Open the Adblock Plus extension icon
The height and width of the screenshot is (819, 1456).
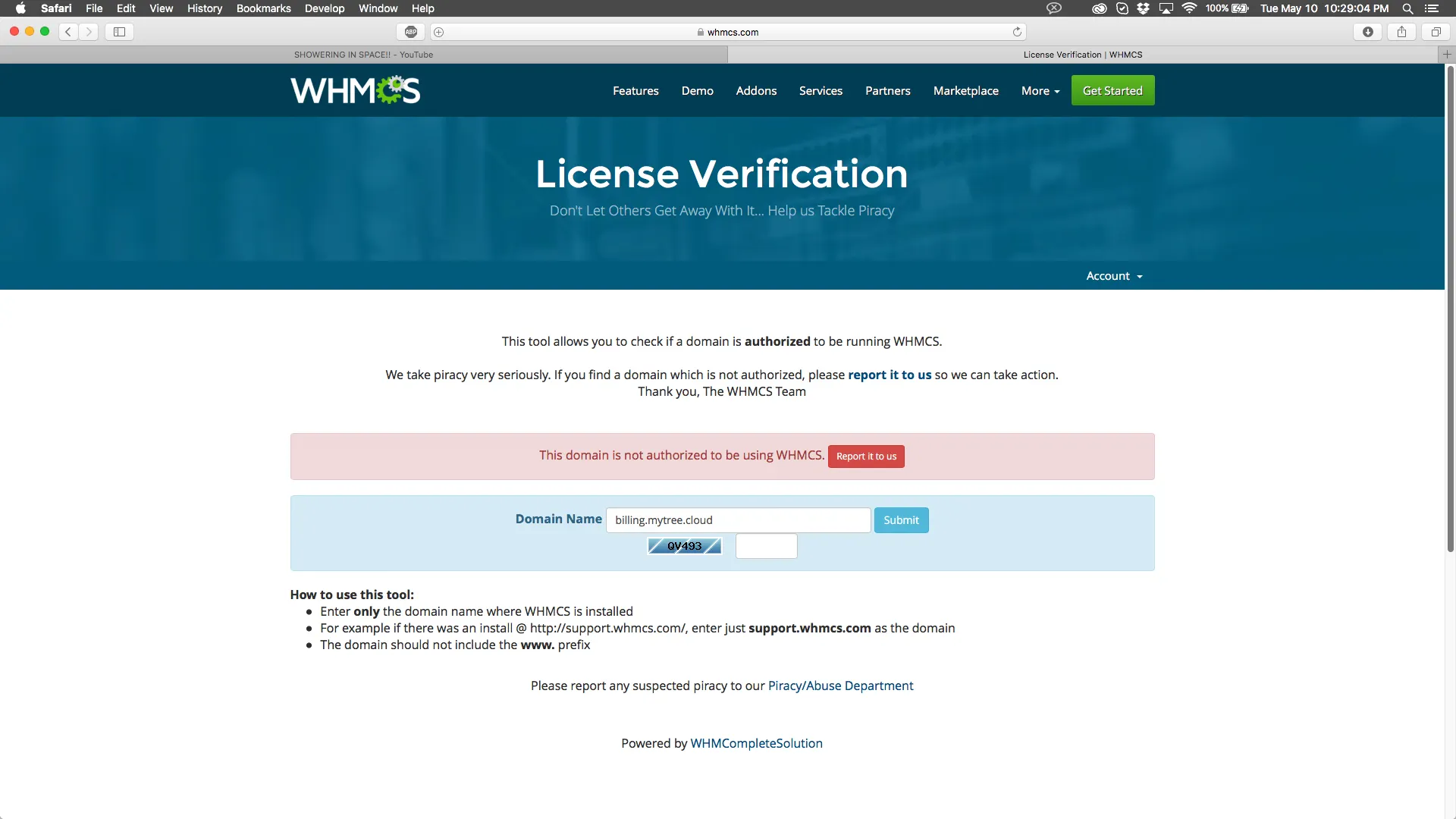pos(411,32)
